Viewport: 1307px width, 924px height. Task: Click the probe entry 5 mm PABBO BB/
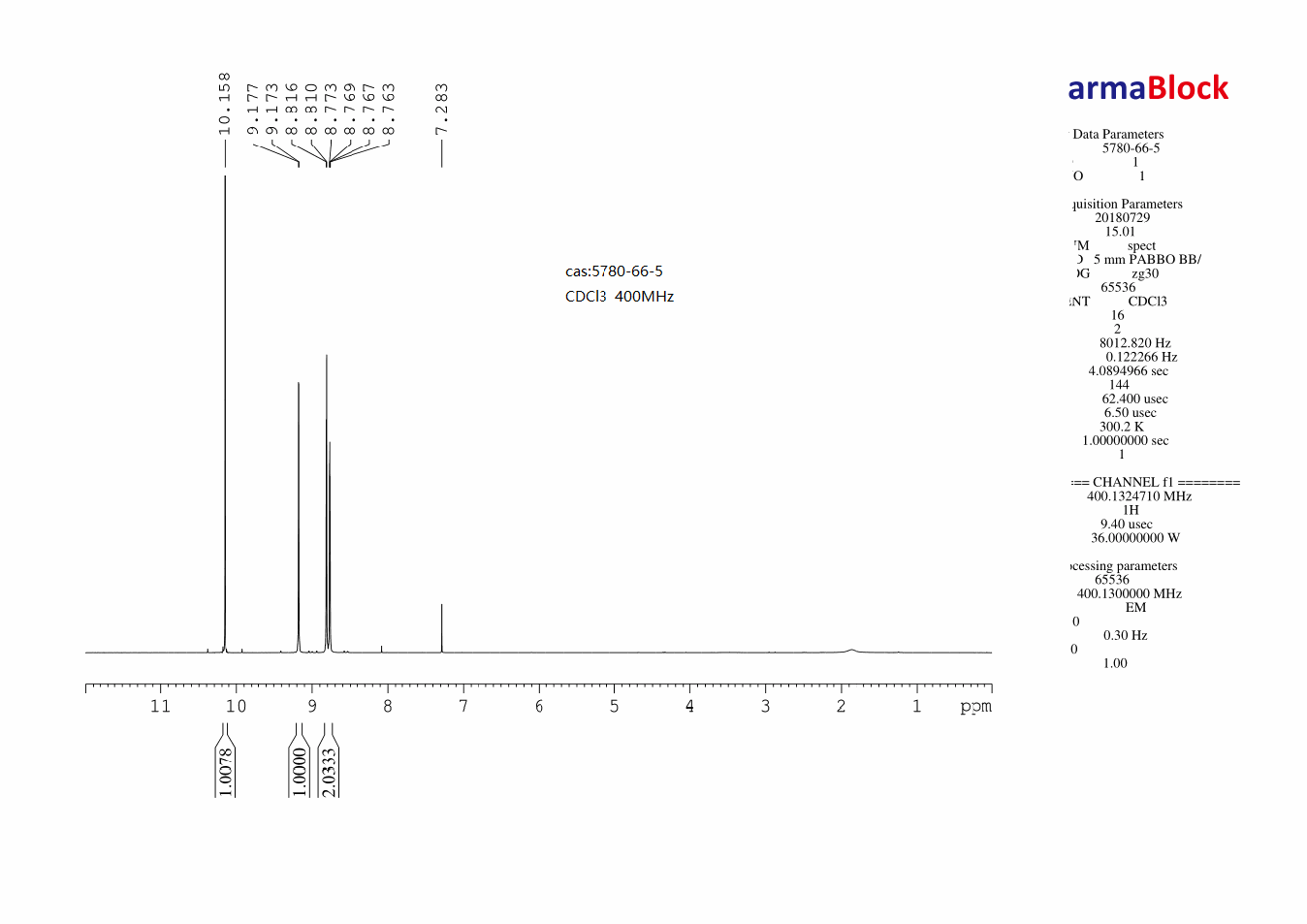(1147, 260)
